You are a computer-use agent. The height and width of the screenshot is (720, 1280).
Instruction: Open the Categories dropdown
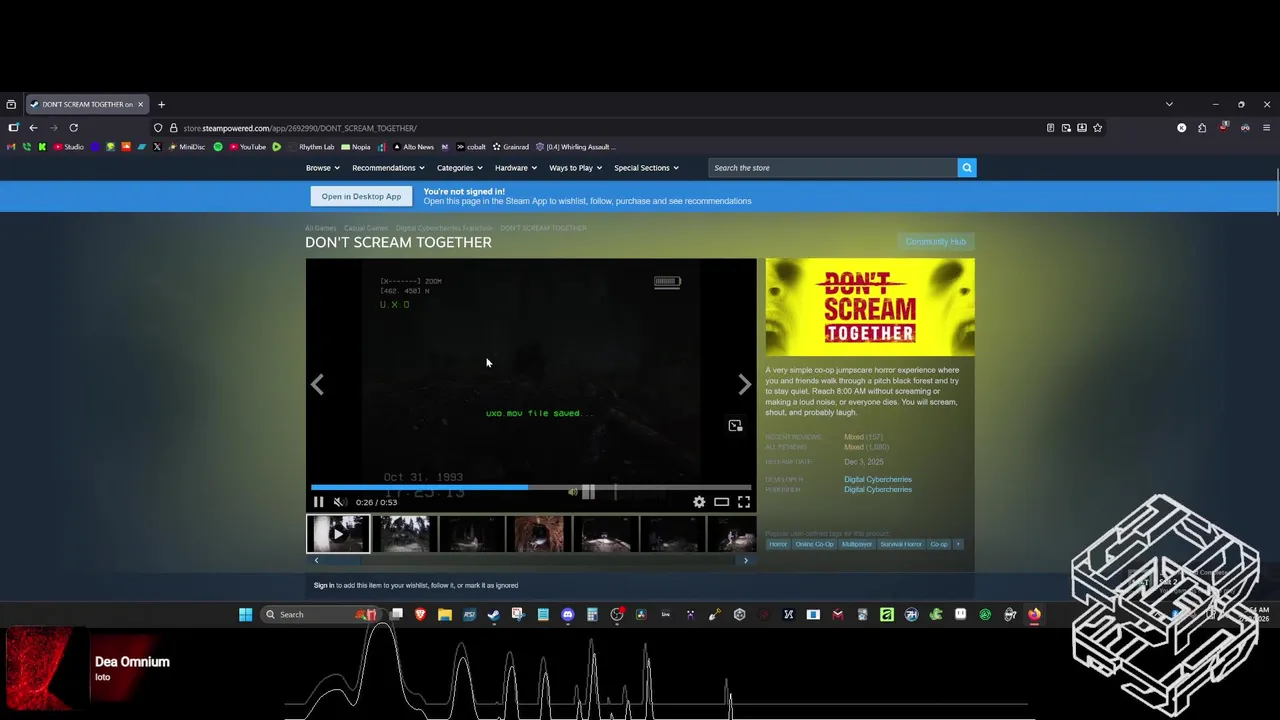click(x=459, y=168)
